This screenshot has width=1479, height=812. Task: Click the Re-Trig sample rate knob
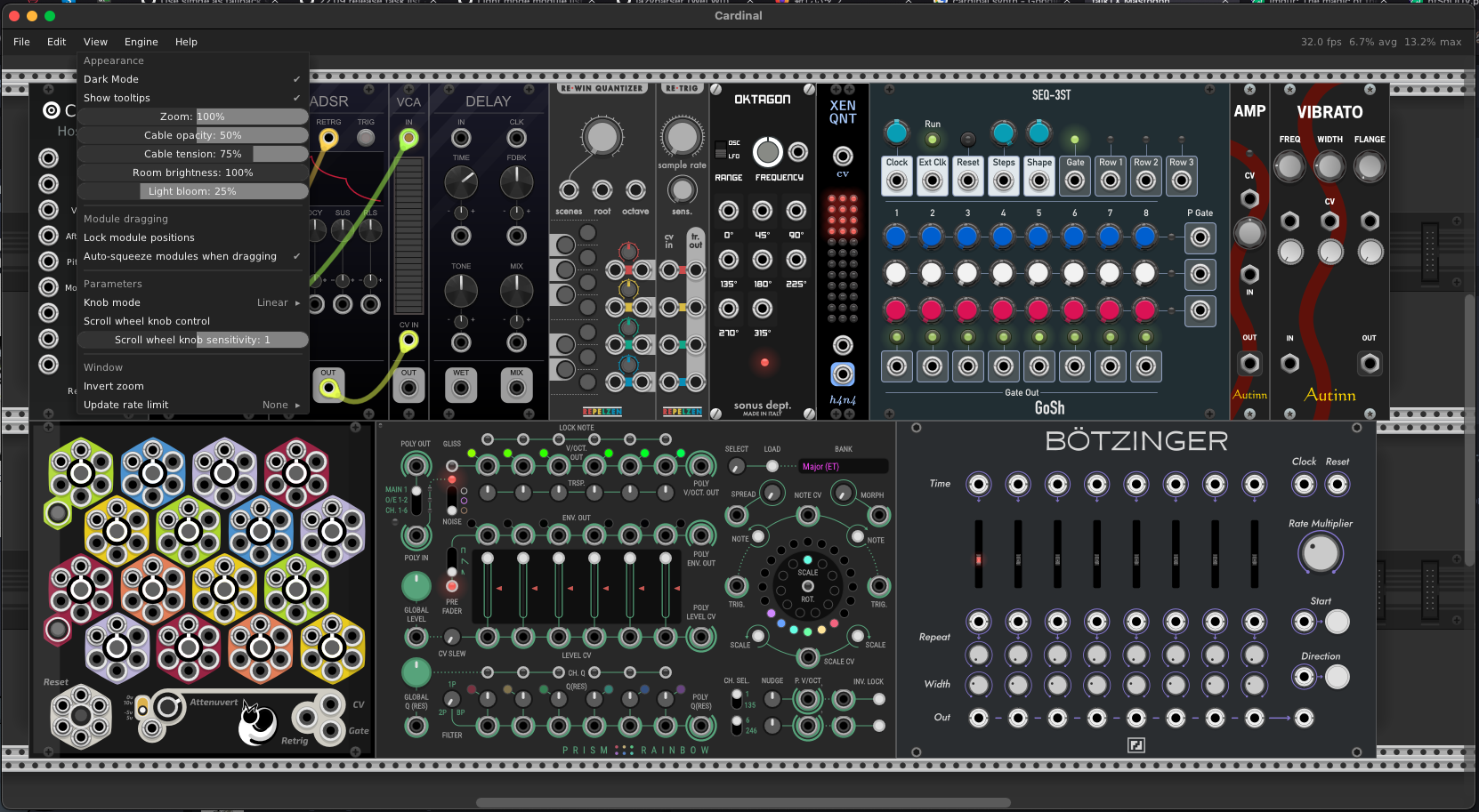[x=682, y=137]
